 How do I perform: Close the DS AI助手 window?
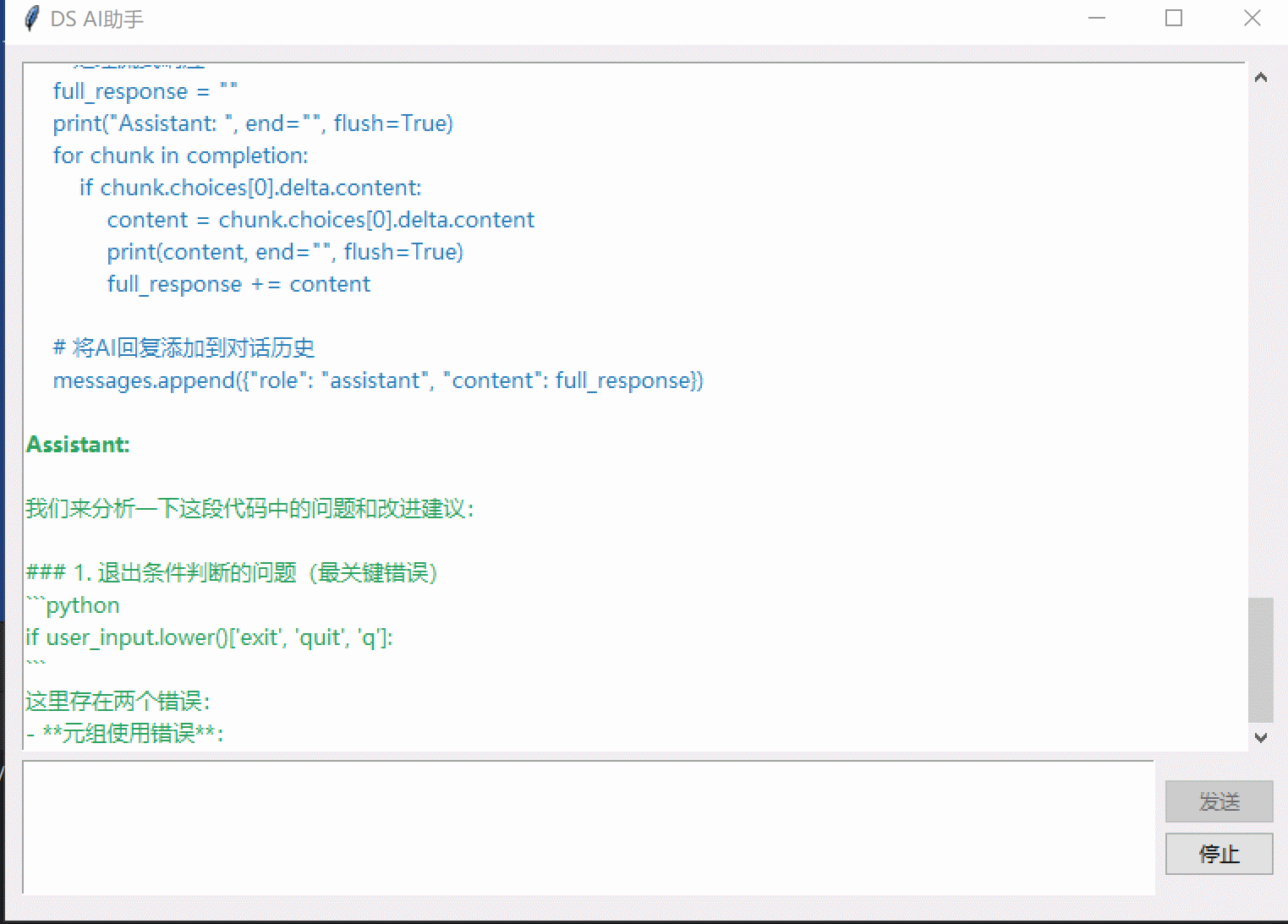(x=1252, y=19)
